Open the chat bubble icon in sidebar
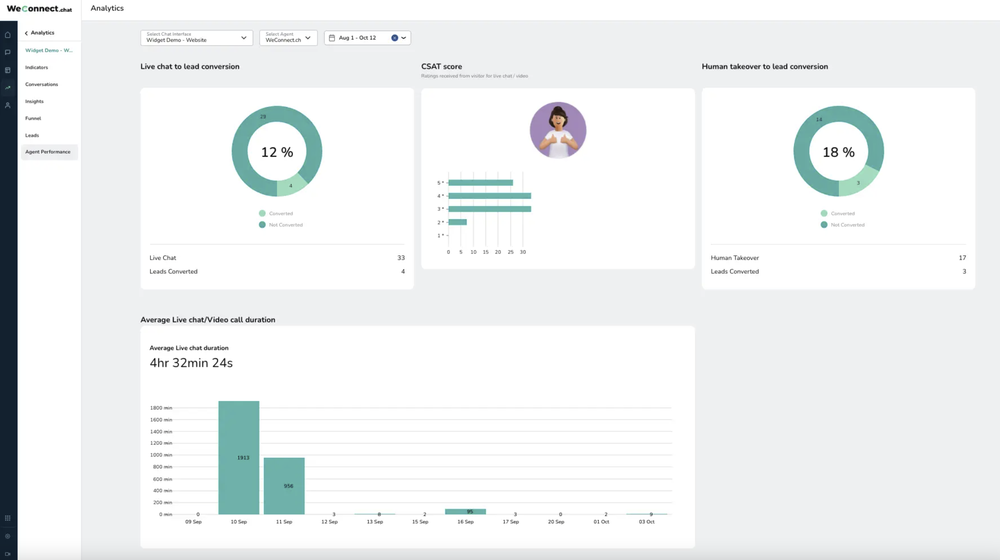 pos(8,52)
